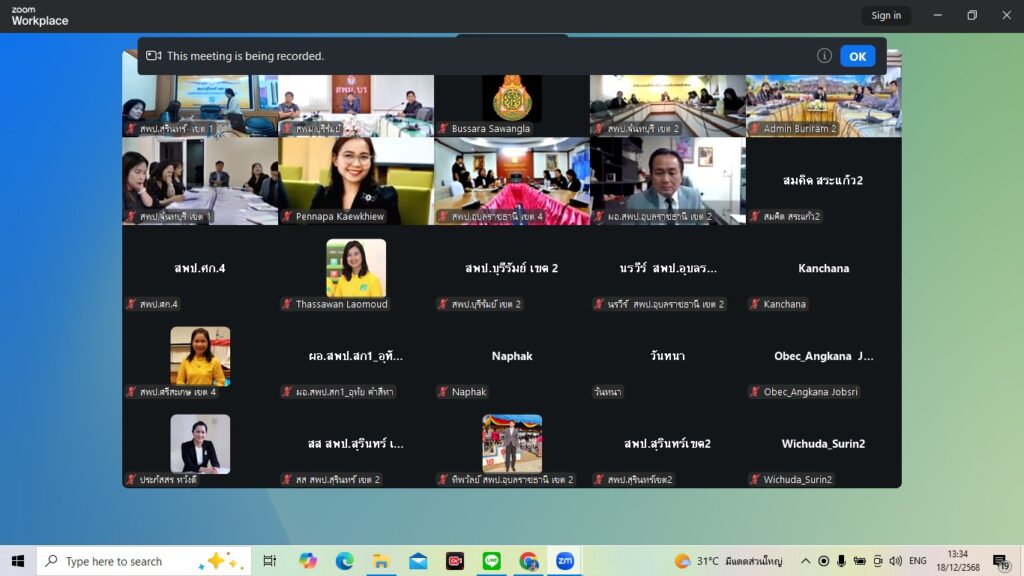Click the Sign in button

pyautogui.click(x=885, y=15)
